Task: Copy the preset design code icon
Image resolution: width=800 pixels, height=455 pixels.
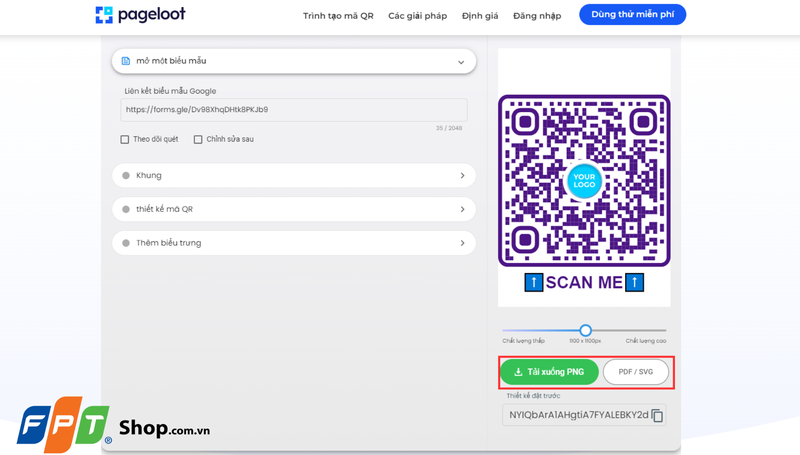Action: coord(657,416)
